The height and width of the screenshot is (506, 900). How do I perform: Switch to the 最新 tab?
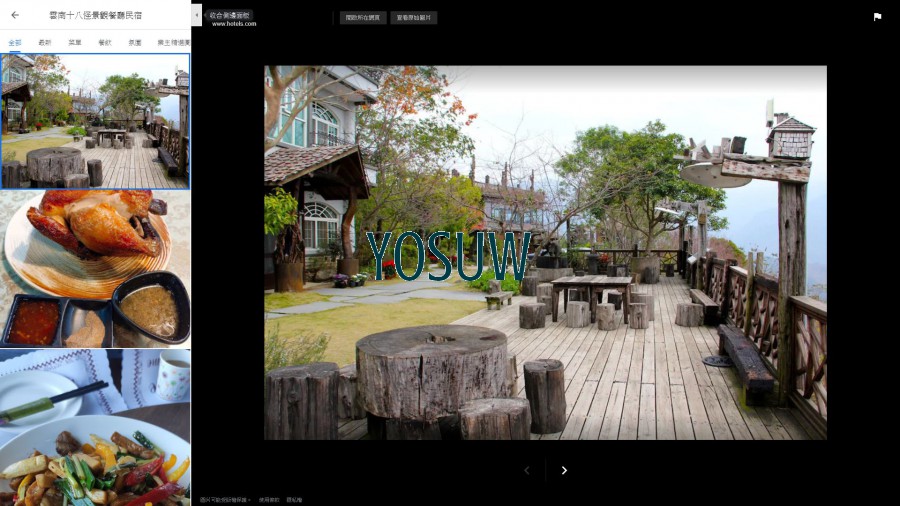click(44, 43)
